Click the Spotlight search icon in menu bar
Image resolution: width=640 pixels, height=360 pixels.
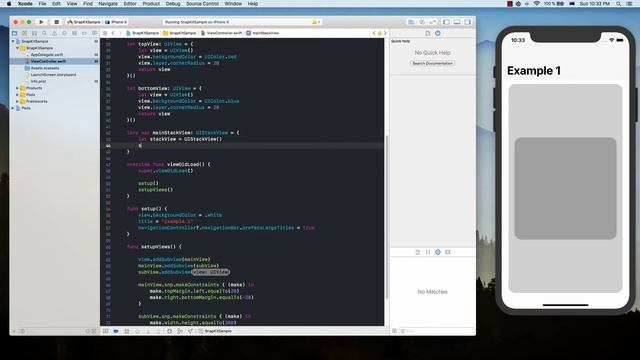619,4
